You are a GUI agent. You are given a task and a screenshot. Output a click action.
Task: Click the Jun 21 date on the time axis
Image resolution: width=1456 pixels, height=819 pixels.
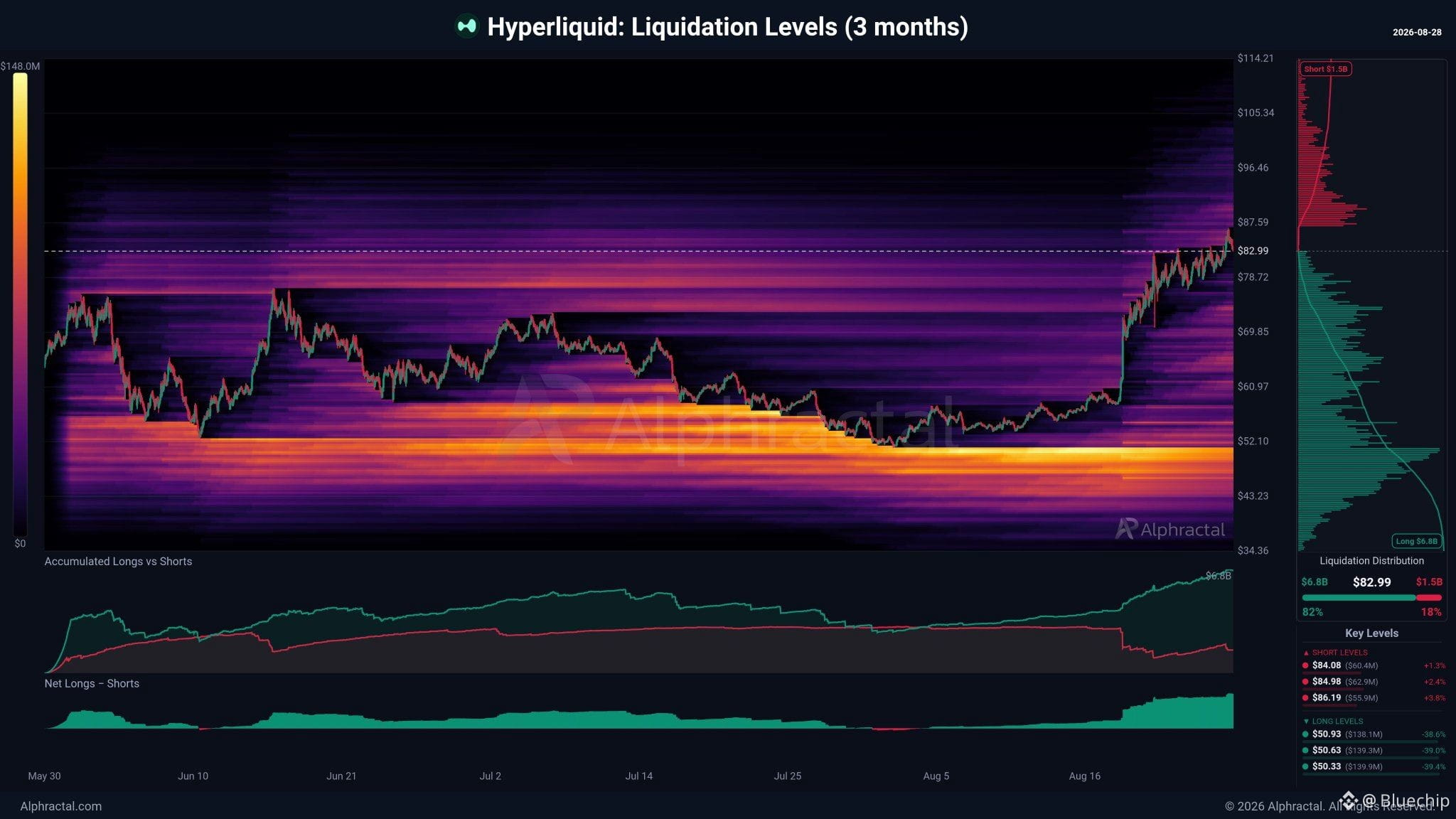tap(341, 776)
